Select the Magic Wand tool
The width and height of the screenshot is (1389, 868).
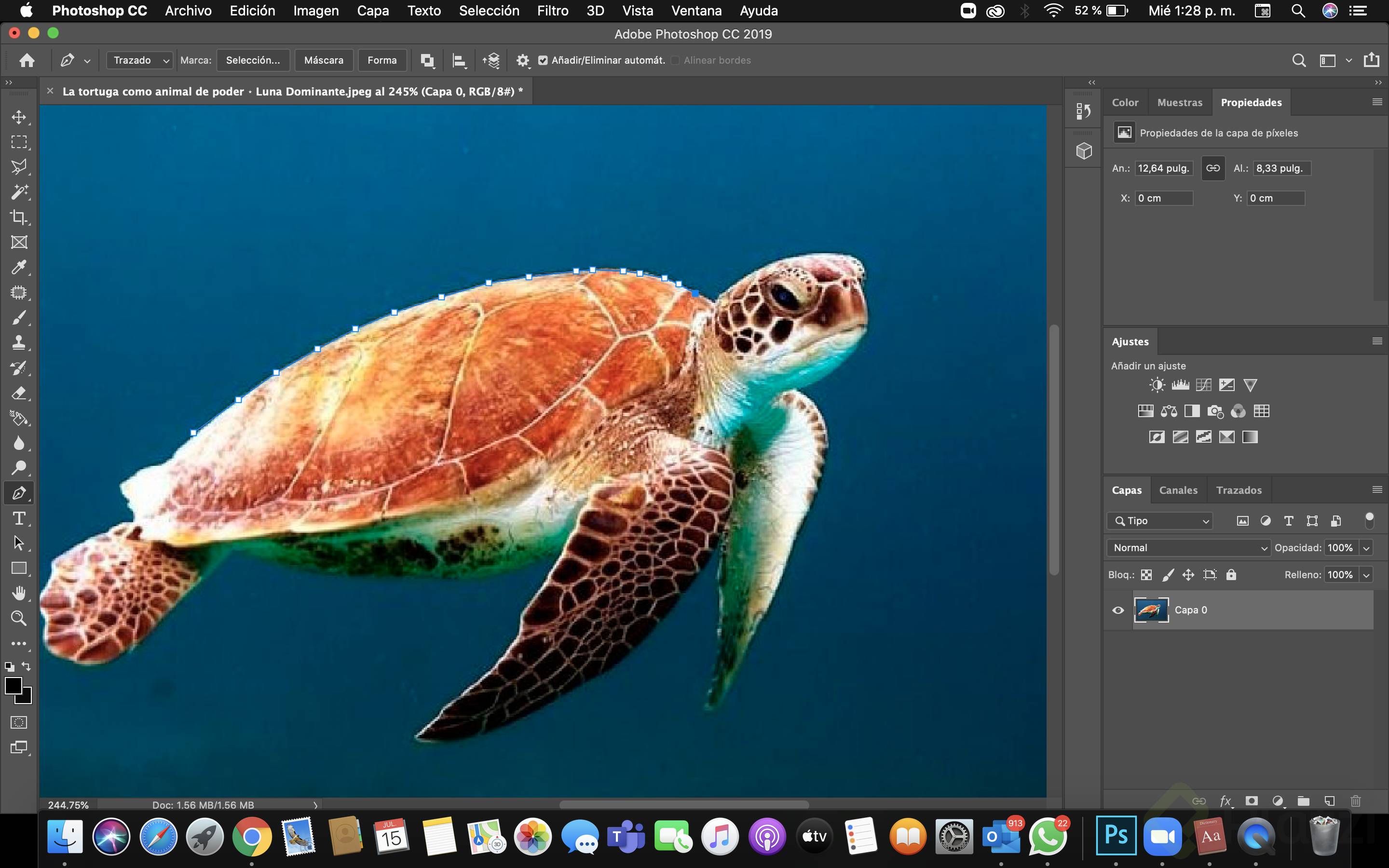(19, 192)
